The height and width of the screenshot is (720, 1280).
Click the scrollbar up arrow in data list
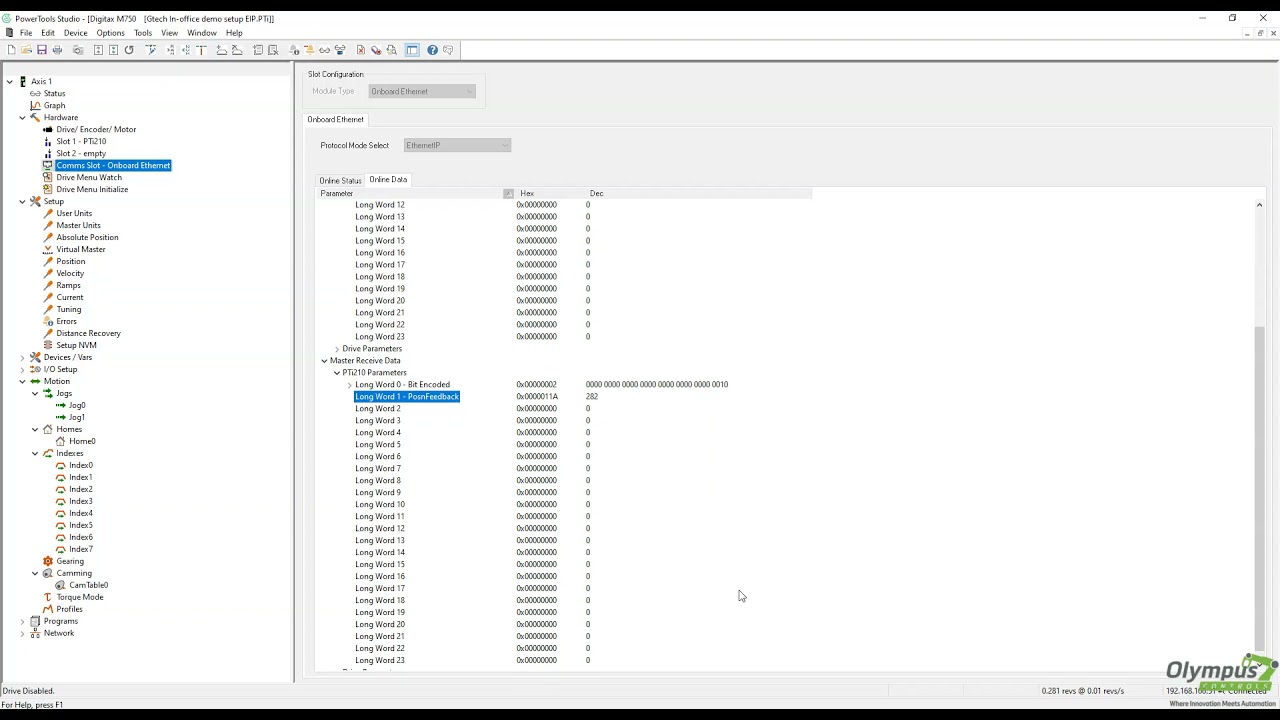[x=1260, y=205]
